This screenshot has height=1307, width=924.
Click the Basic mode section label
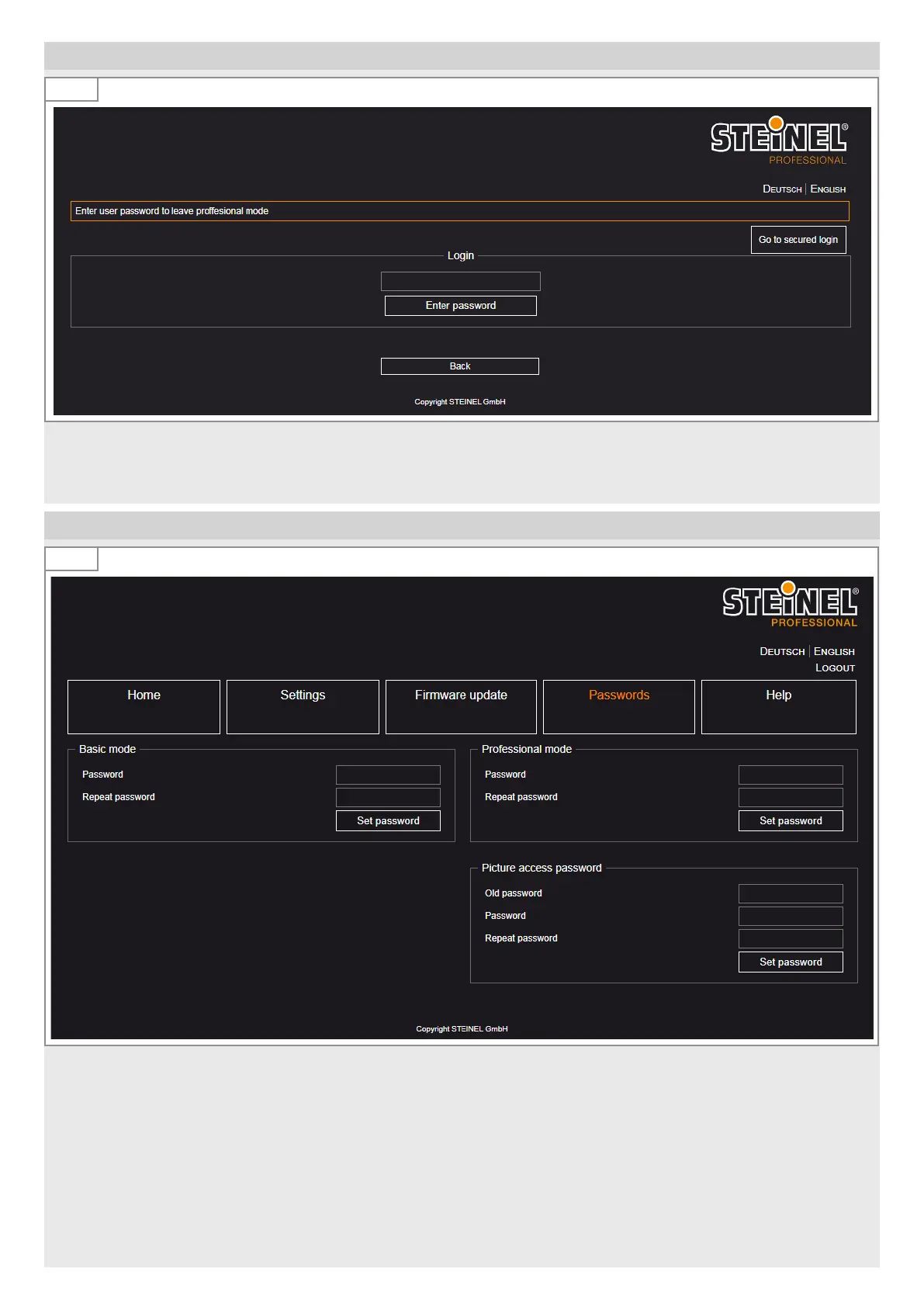[x=107, y=750]
